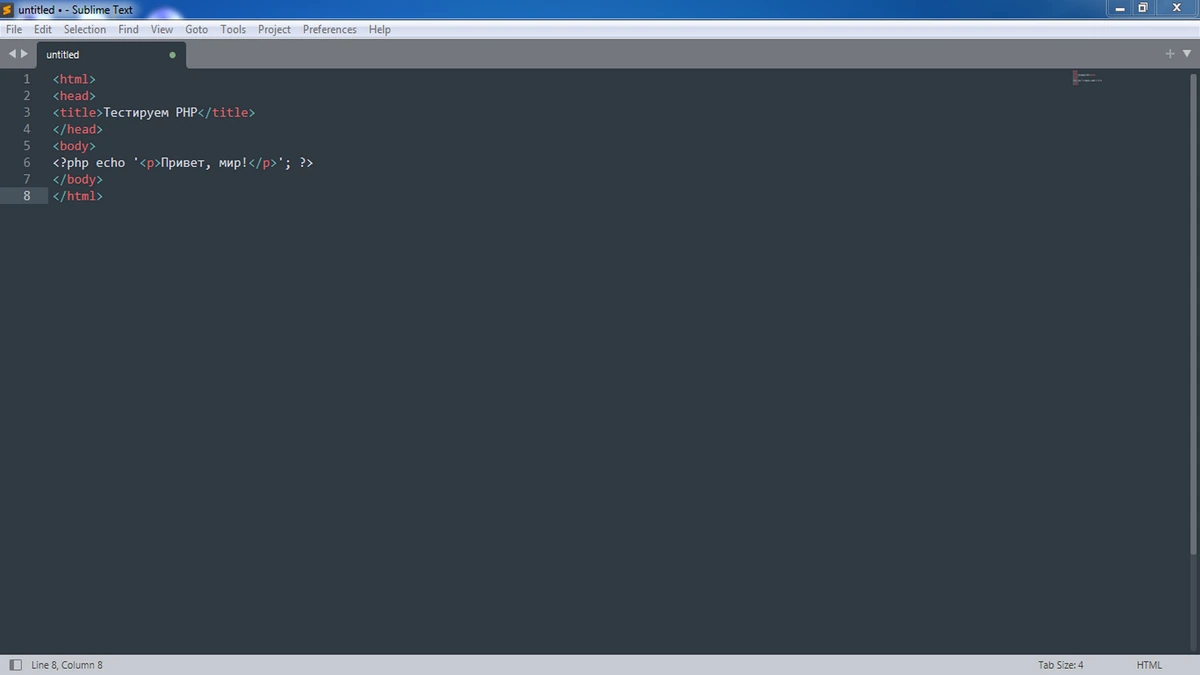Go to next tab with right arrow
Screen dimensions: 1200x675
24,54
